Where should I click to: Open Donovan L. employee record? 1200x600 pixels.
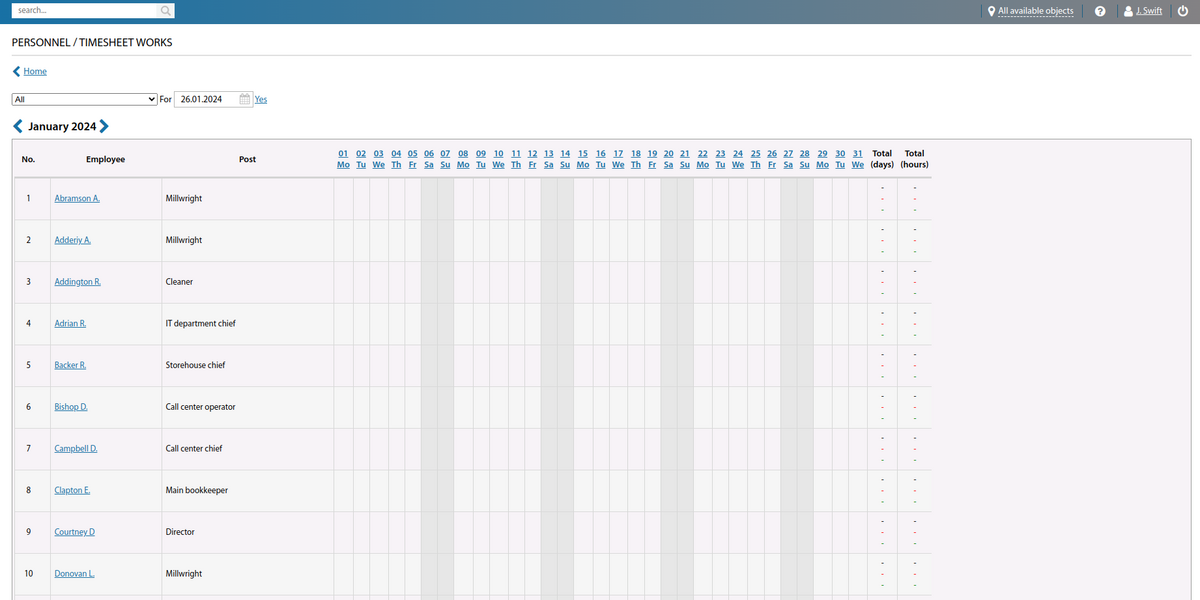coord(73,573)
